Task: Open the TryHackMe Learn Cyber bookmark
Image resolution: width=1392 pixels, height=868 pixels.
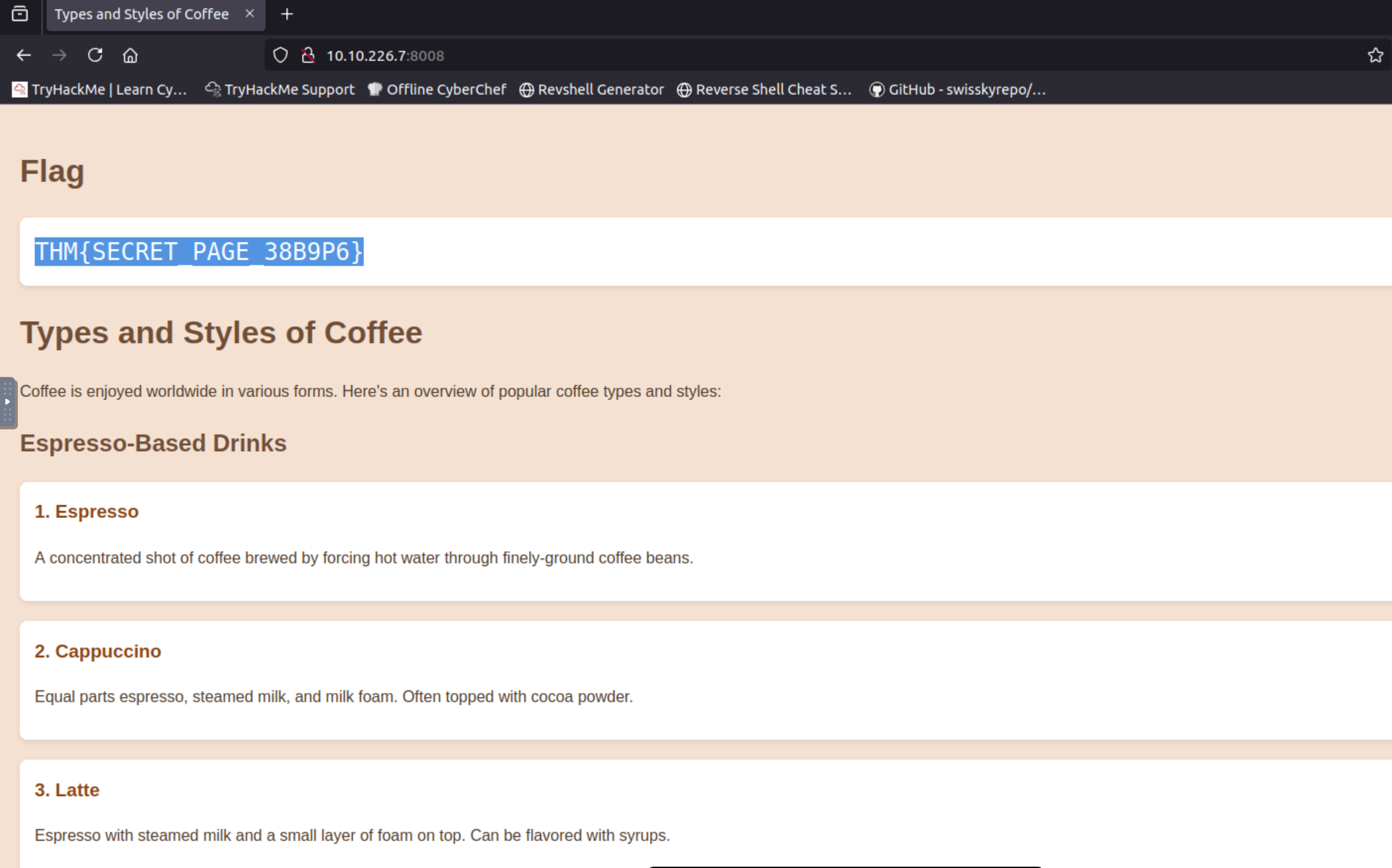Action: pos(100,90)
